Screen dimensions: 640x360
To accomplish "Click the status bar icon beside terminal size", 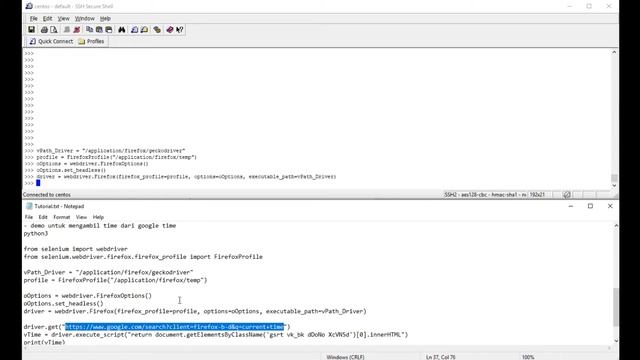I will [x=567, y=195].
